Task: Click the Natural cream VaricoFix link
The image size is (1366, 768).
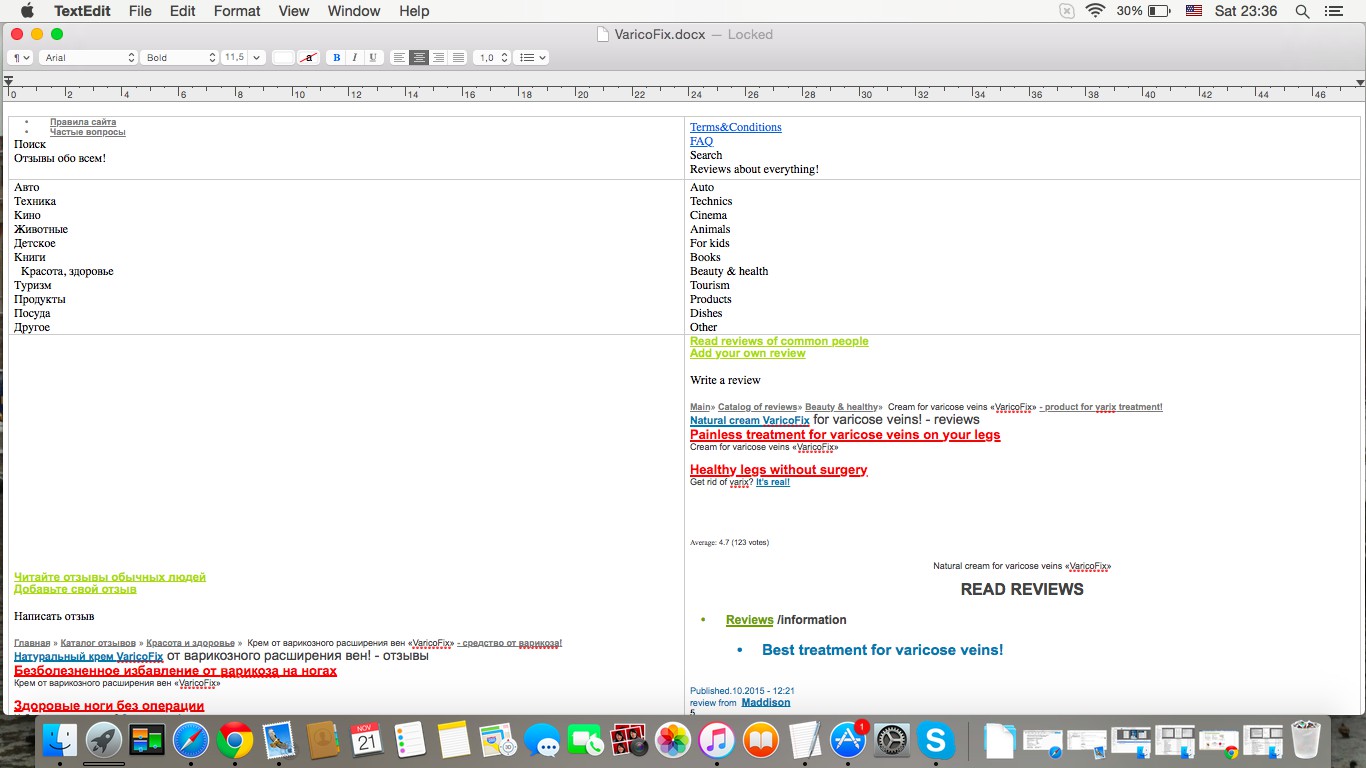Action: point(750,421)
